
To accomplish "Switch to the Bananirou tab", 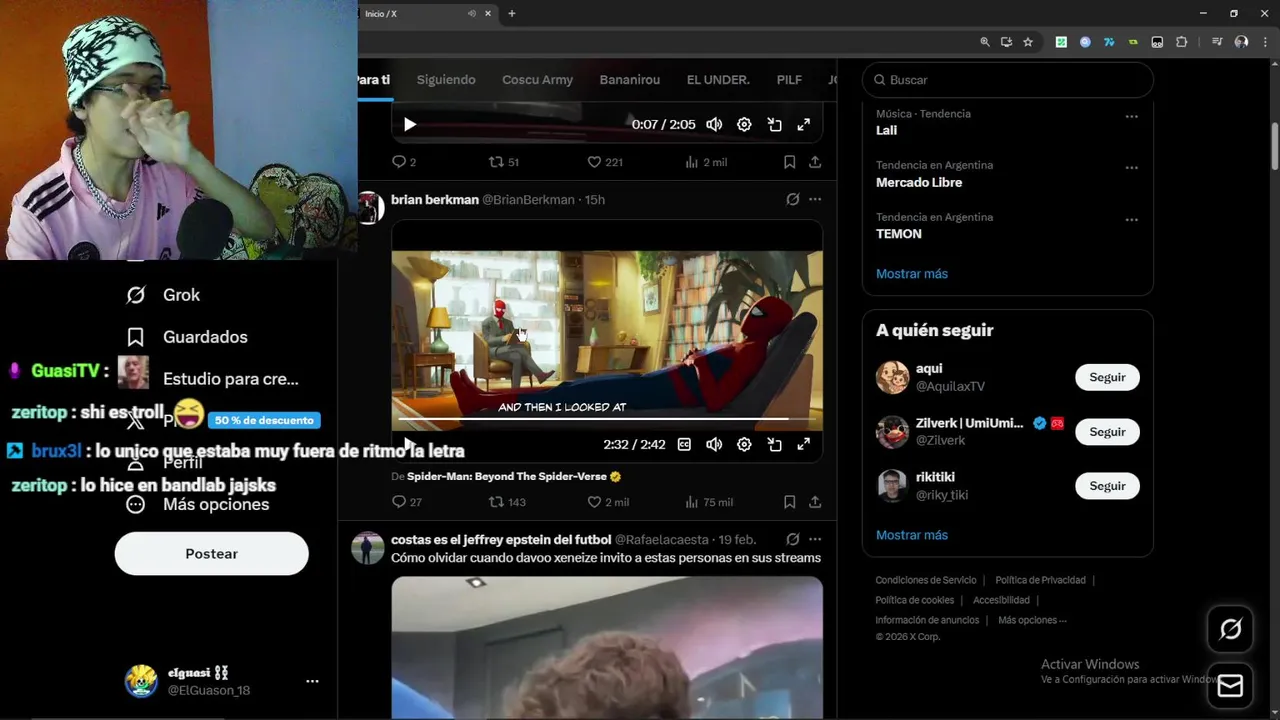I will tap(630, 80).
